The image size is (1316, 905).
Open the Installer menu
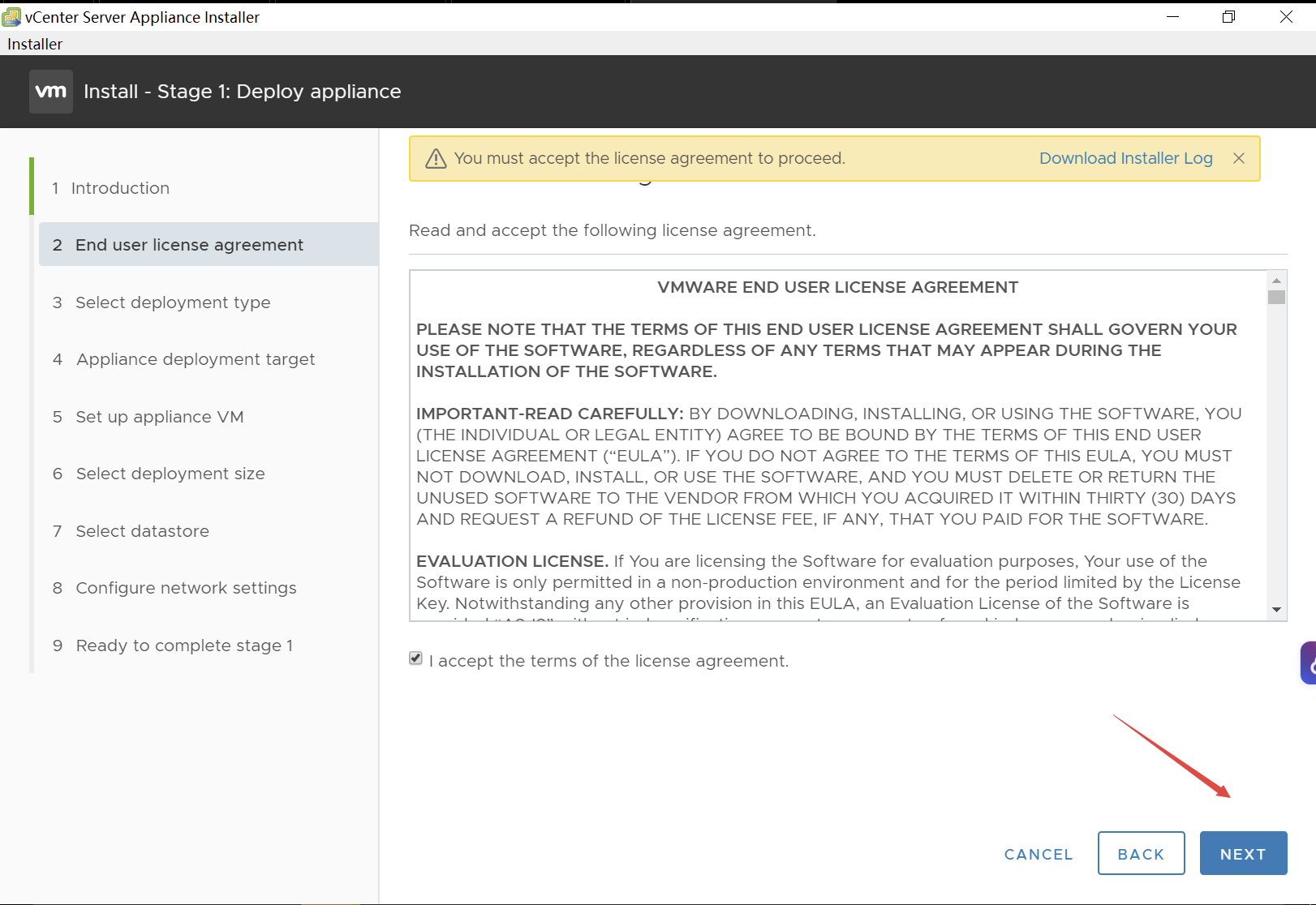point(35,44)
